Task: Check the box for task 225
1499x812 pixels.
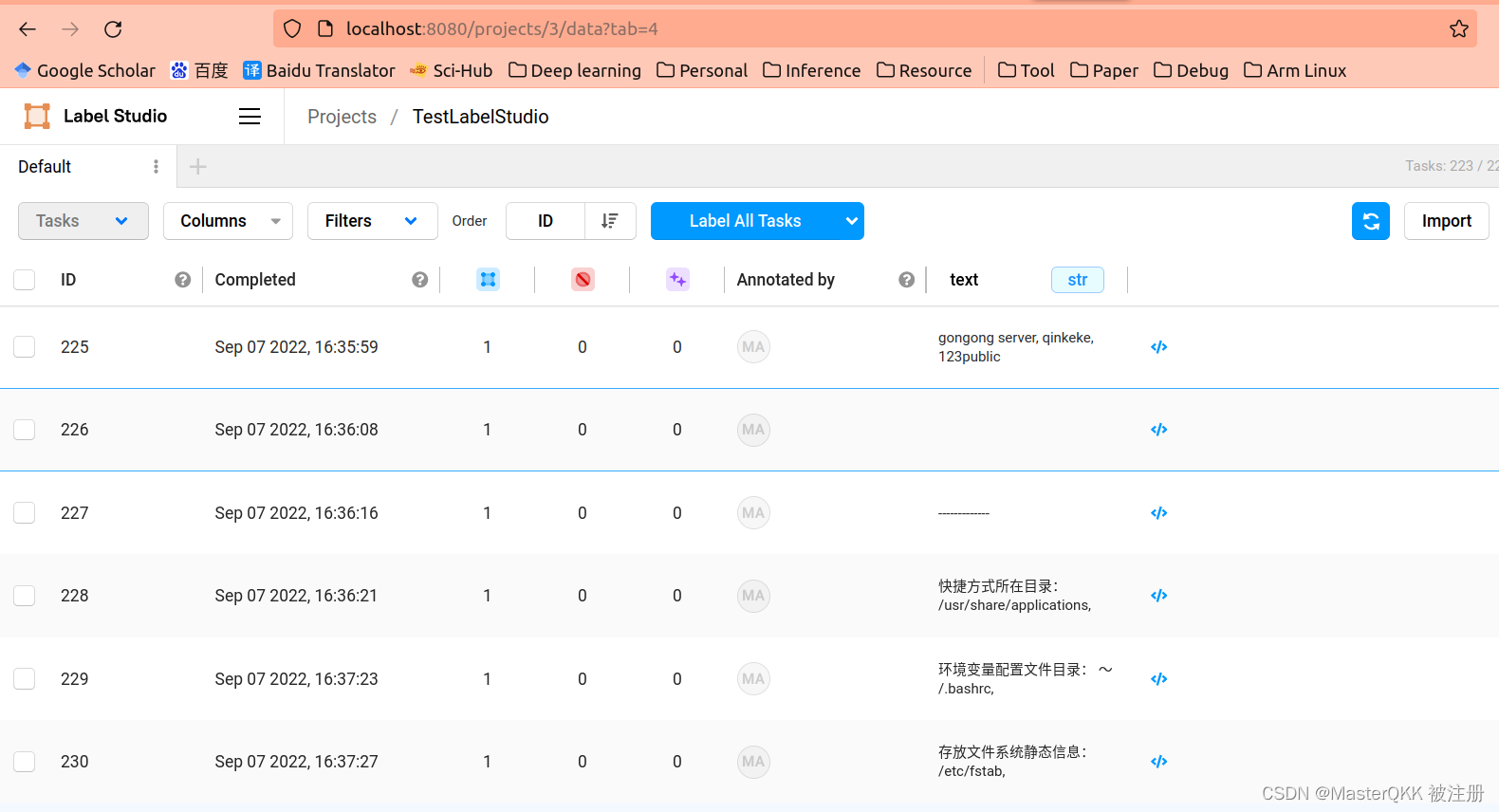Action: pos(25,347)
